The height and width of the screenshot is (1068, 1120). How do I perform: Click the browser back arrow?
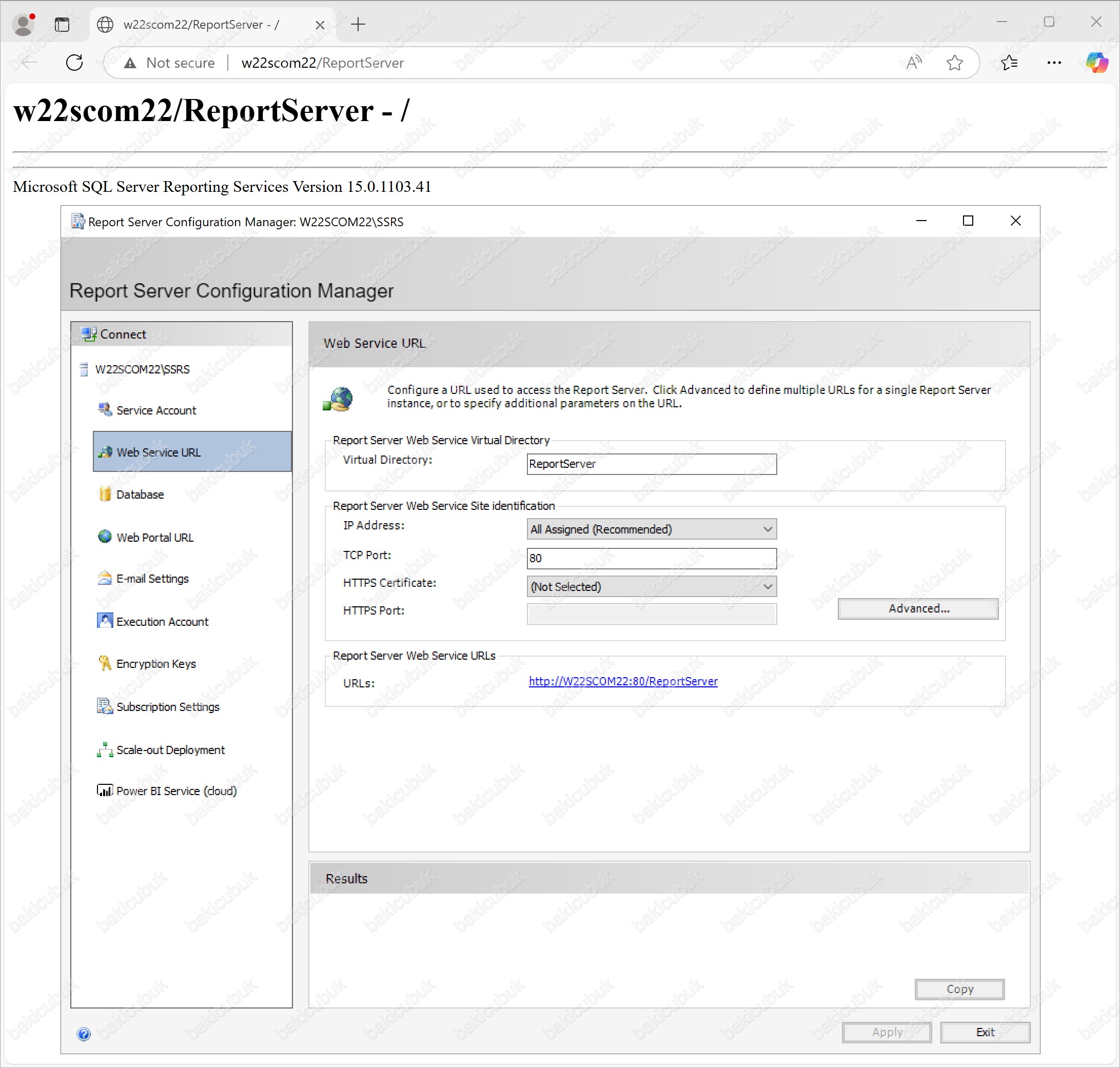point(29,63)
